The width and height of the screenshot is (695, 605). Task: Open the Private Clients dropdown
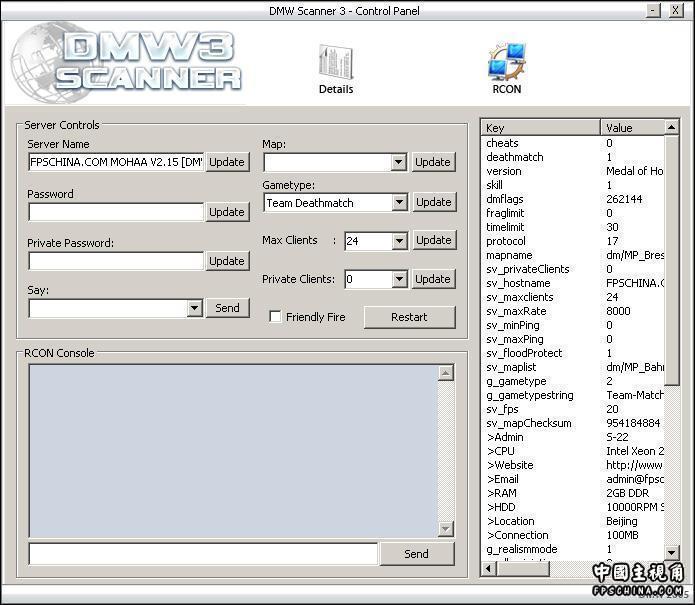(399, 279)
